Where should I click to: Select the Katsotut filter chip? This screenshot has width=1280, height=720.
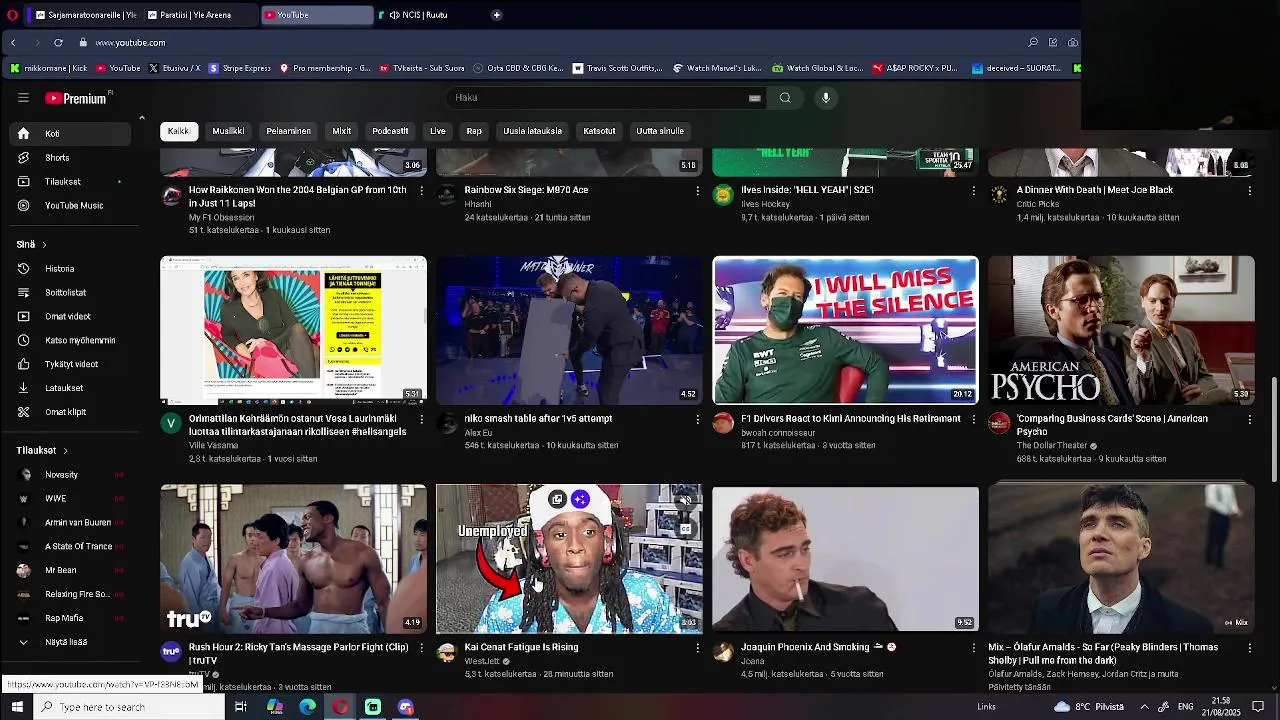(x=600, y=131)
